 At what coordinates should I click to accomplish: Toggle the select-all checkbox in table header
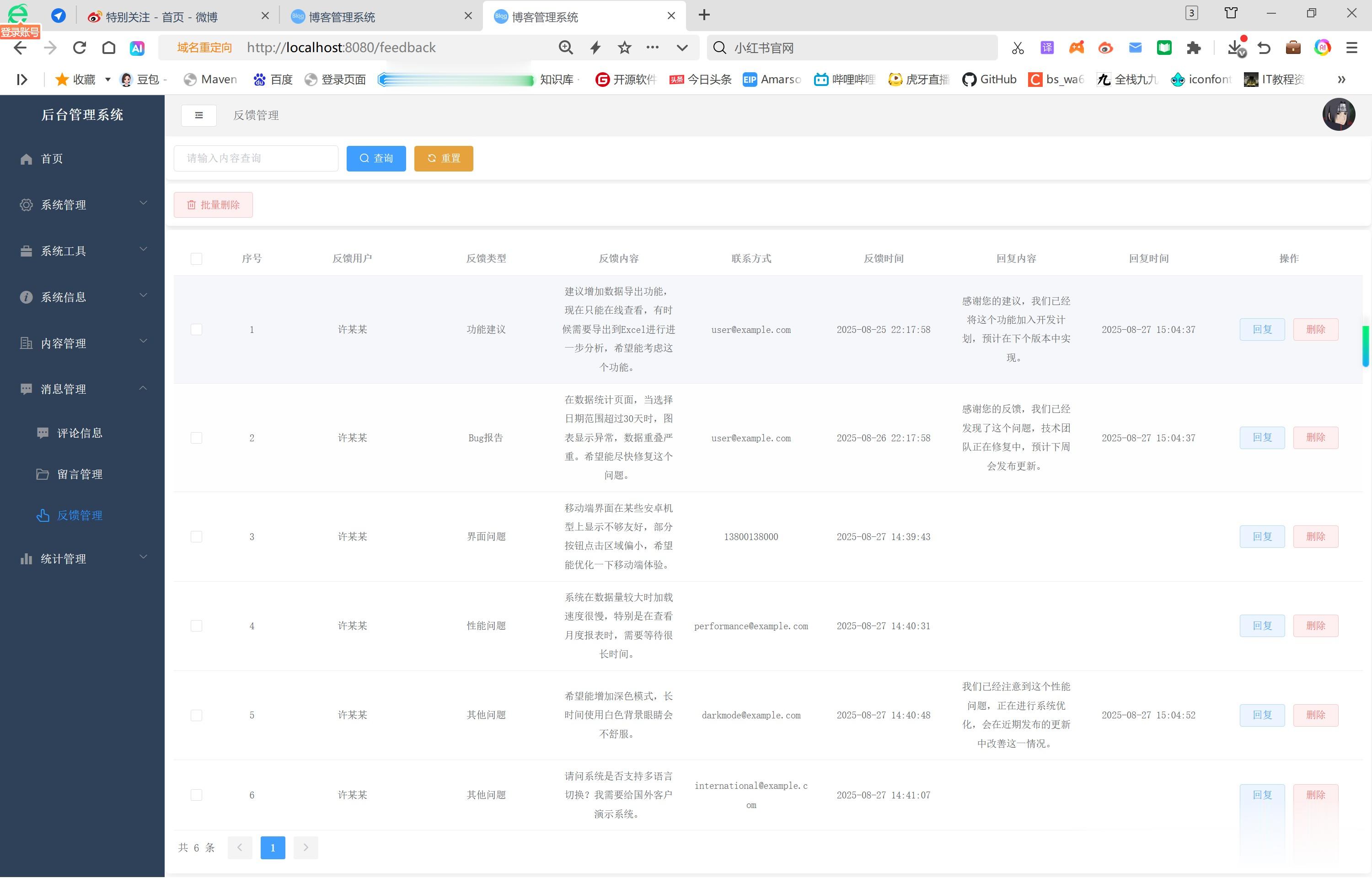(x=196, y=259)
